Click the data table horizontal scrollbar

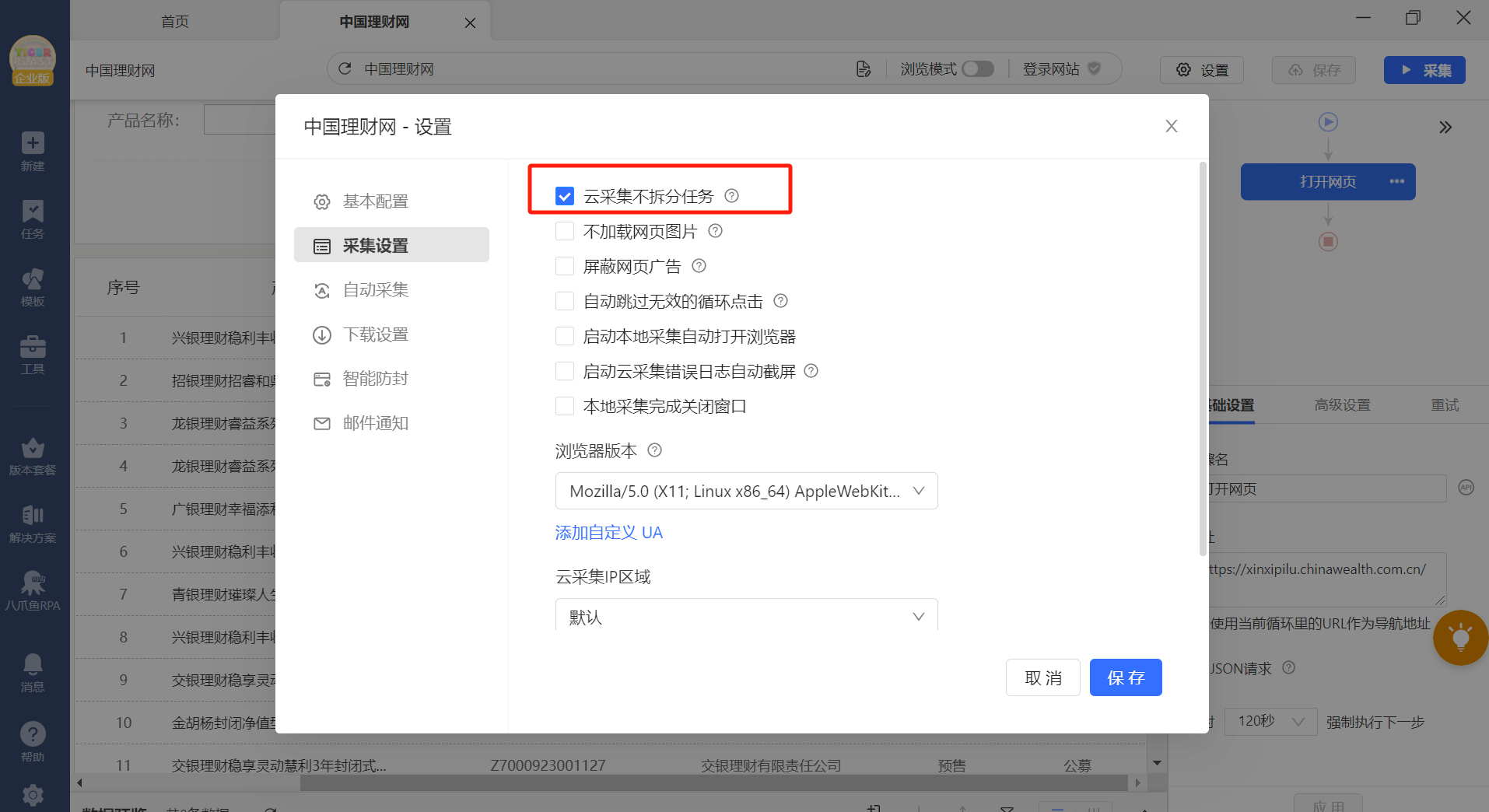713,782
